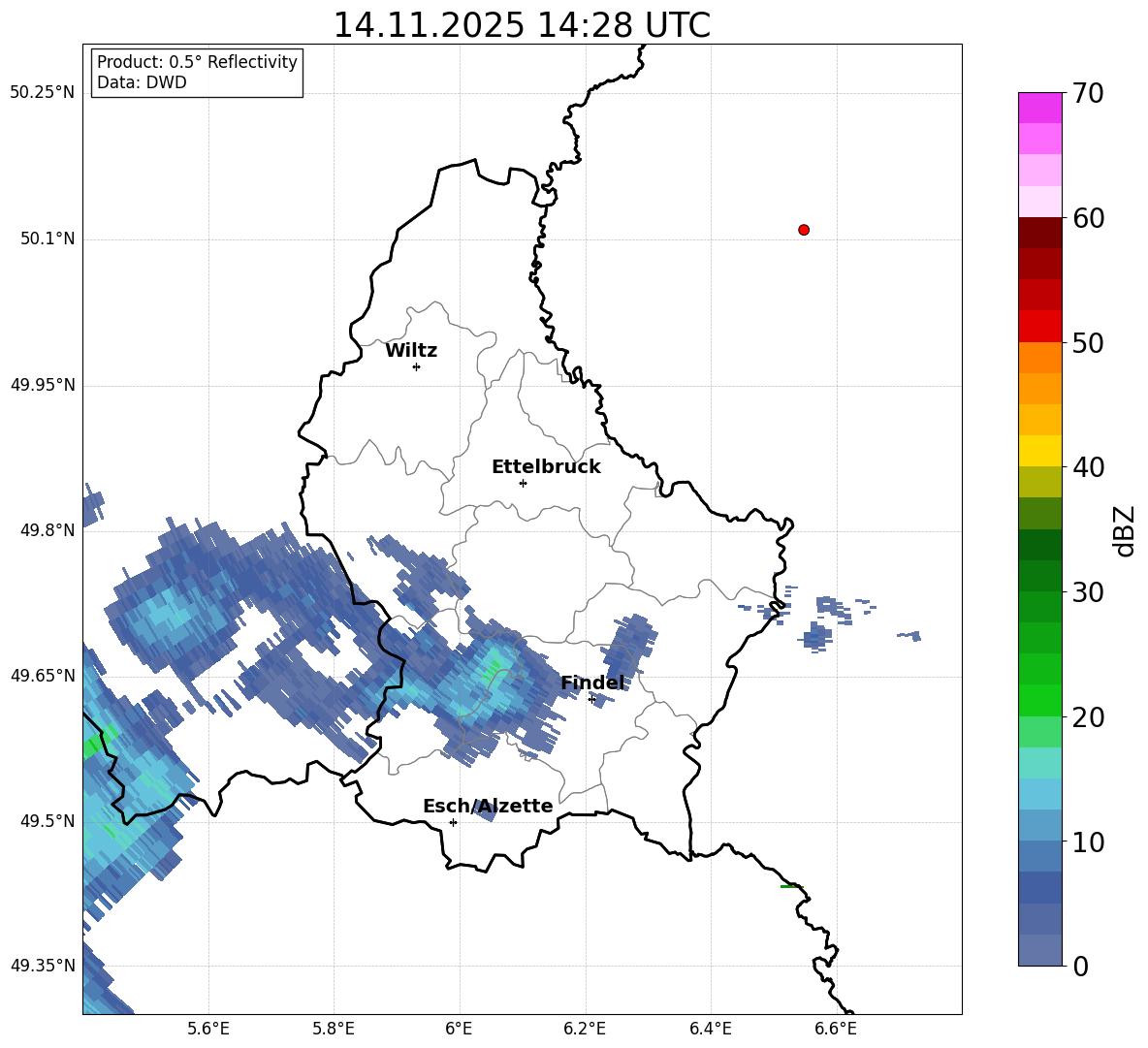Viewport: 1148px width, 1048px height.
Task: Click the 6.6°E longitude label
Action: point(836,1029)
